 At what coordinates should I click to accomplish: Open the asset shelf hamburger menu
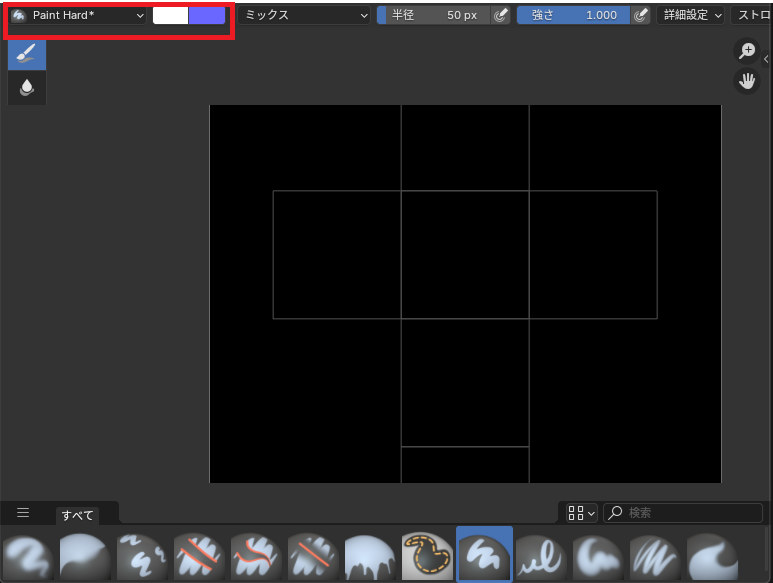pos(23,513)
